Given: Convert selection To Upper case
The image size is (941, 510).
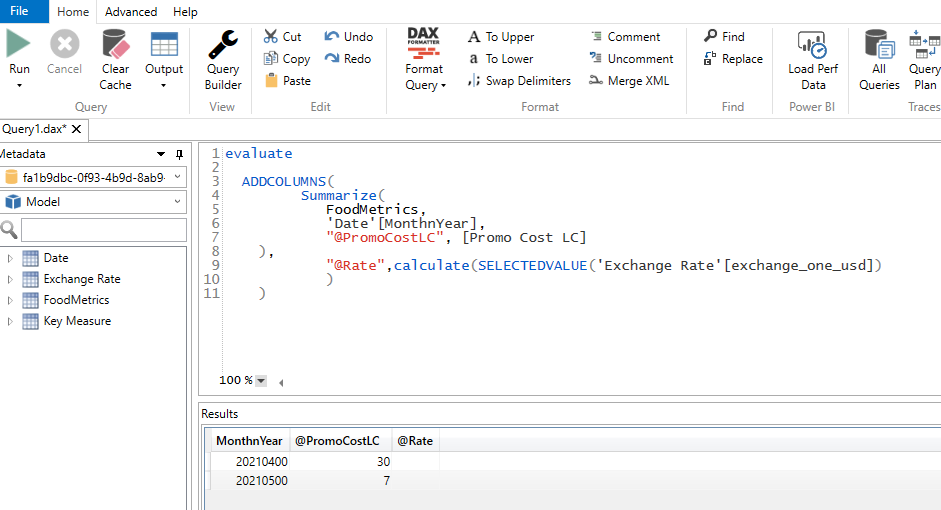Looking at the screenshot, I should (501, 37).
